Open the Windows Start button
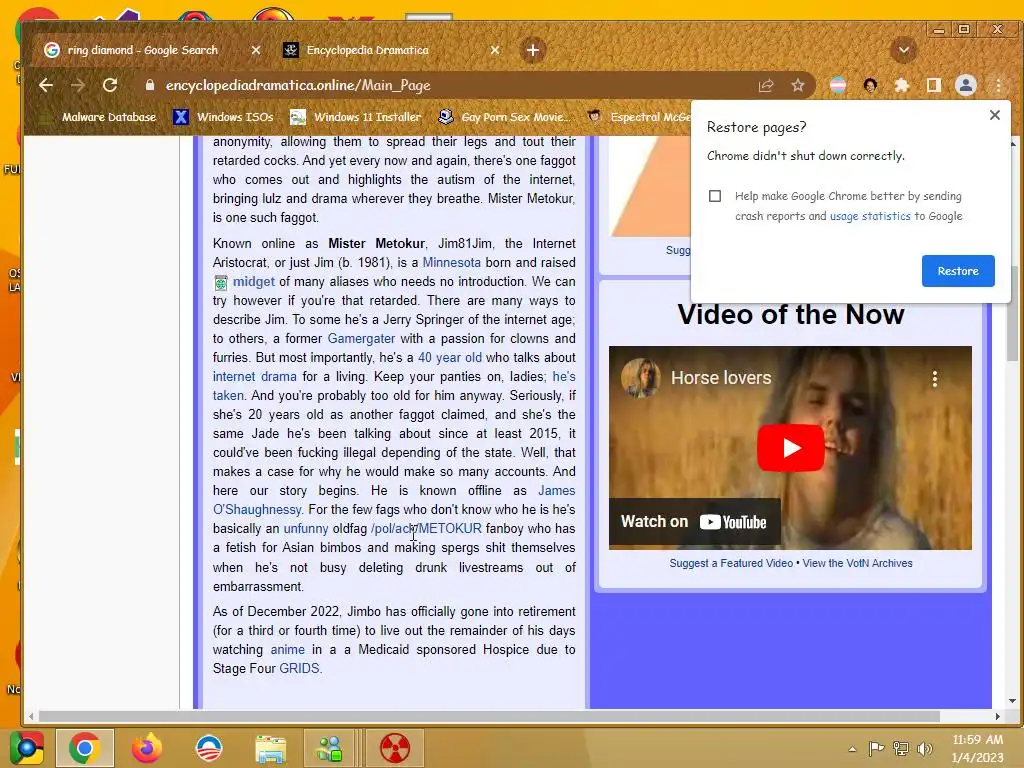The width and height of the screenshot is (1024, 768). click(x=25, y=748)
